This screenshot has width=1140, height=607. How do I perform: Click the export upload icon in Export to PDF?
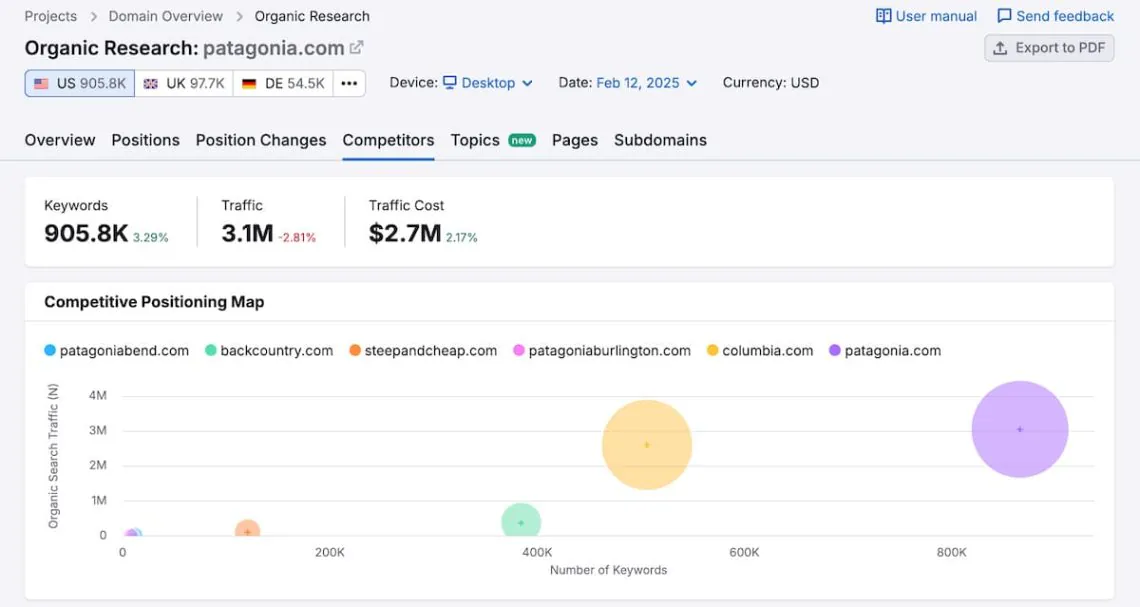click(1000, 48)
